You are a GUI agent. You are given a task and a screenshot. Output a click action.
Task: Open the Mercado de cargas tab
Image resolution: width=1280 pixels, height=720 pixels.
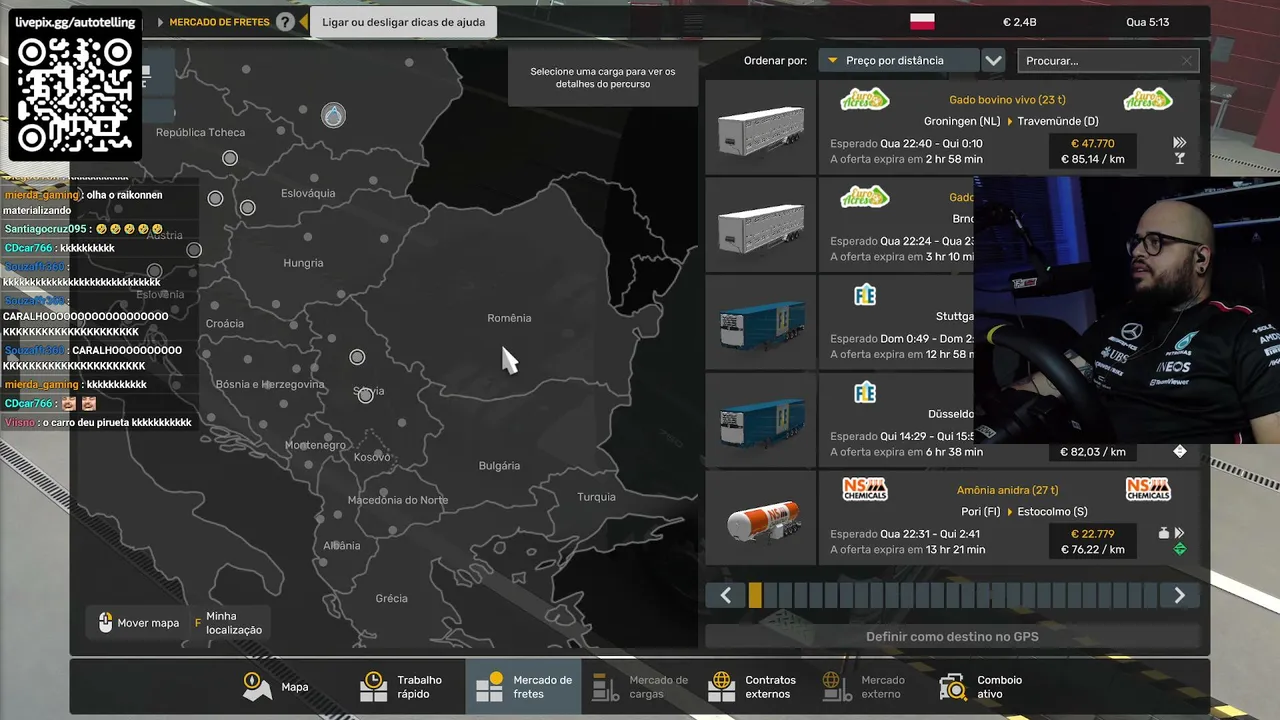click(x=640, y=687)
